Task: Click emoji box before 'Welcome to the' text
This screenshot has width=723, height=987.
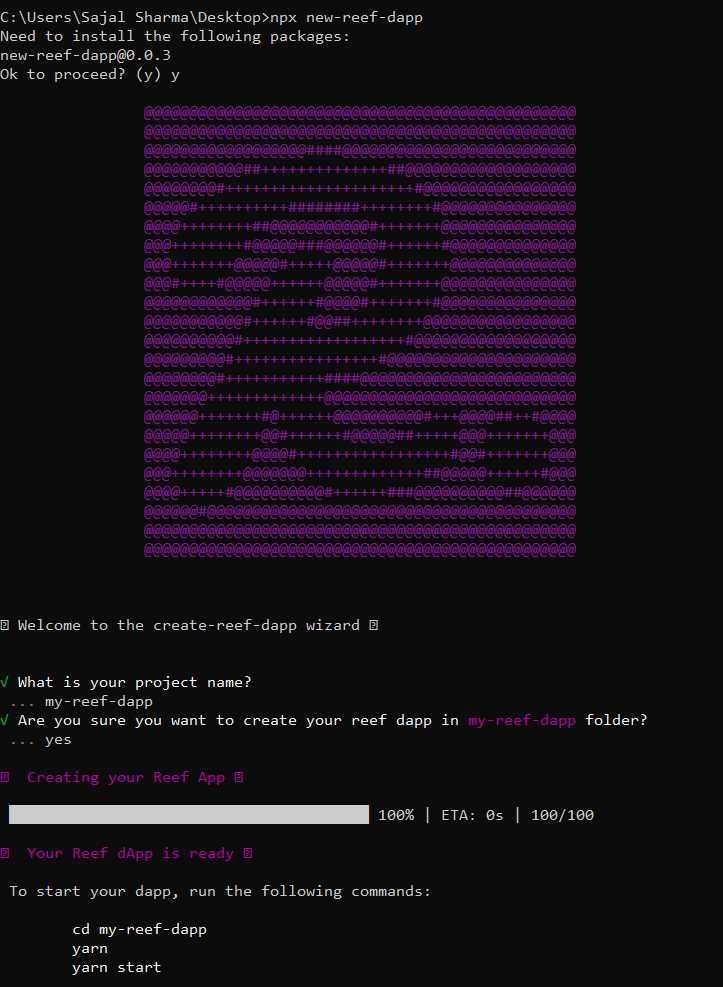Action: pyautogui.click(x=4, y=625)
